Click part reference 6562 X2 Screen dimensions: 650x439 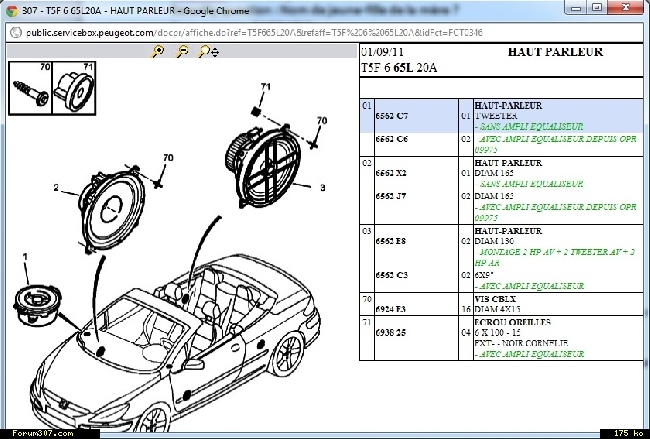pos(391,173)
